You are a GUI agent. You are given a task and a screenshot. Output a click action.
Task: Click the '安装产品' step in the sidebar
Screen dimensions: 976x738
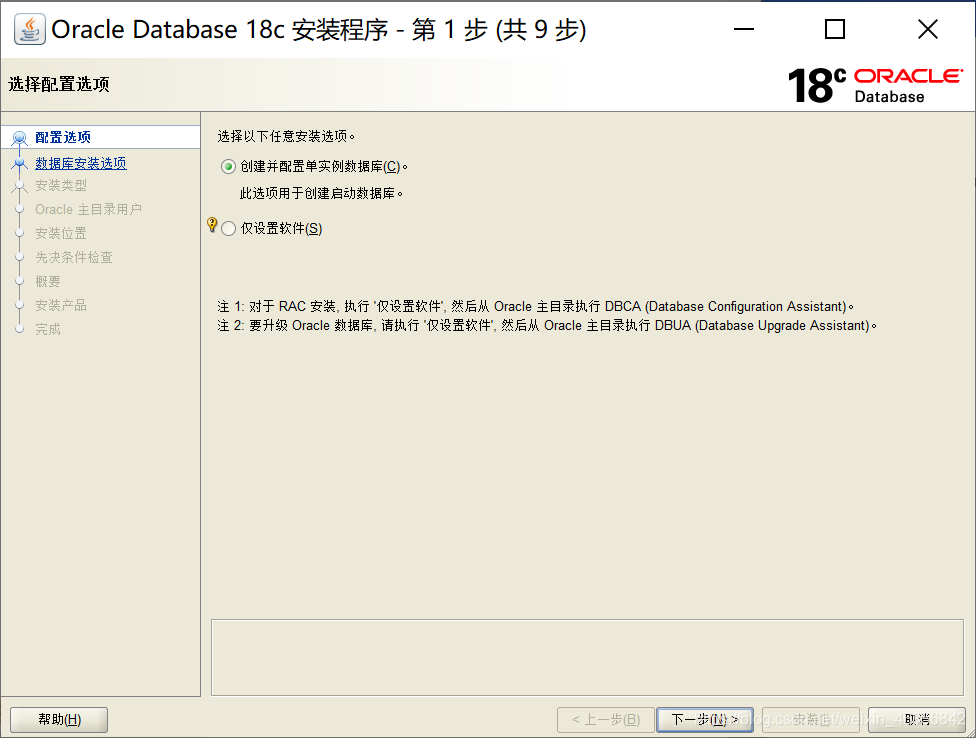pos(61,305)
